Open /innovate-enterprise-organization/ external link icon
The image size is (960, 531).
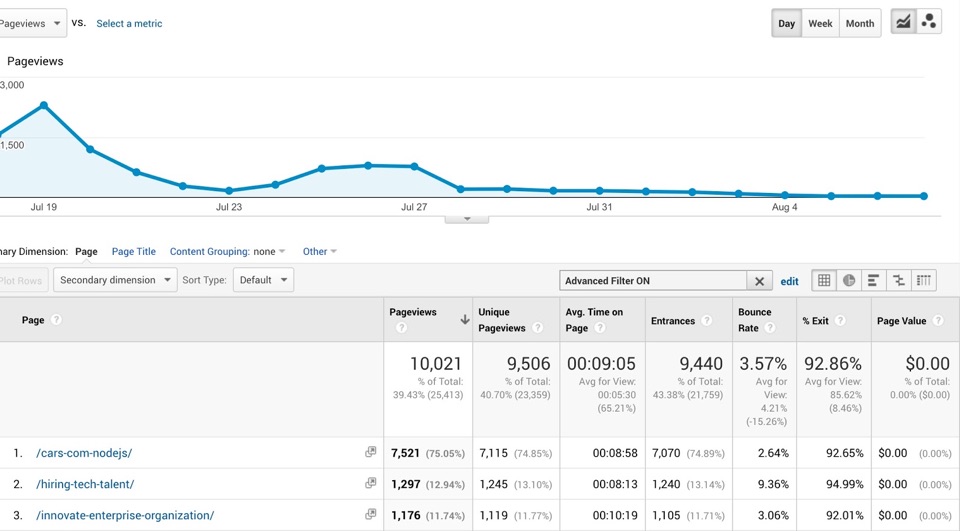[370, 514]
